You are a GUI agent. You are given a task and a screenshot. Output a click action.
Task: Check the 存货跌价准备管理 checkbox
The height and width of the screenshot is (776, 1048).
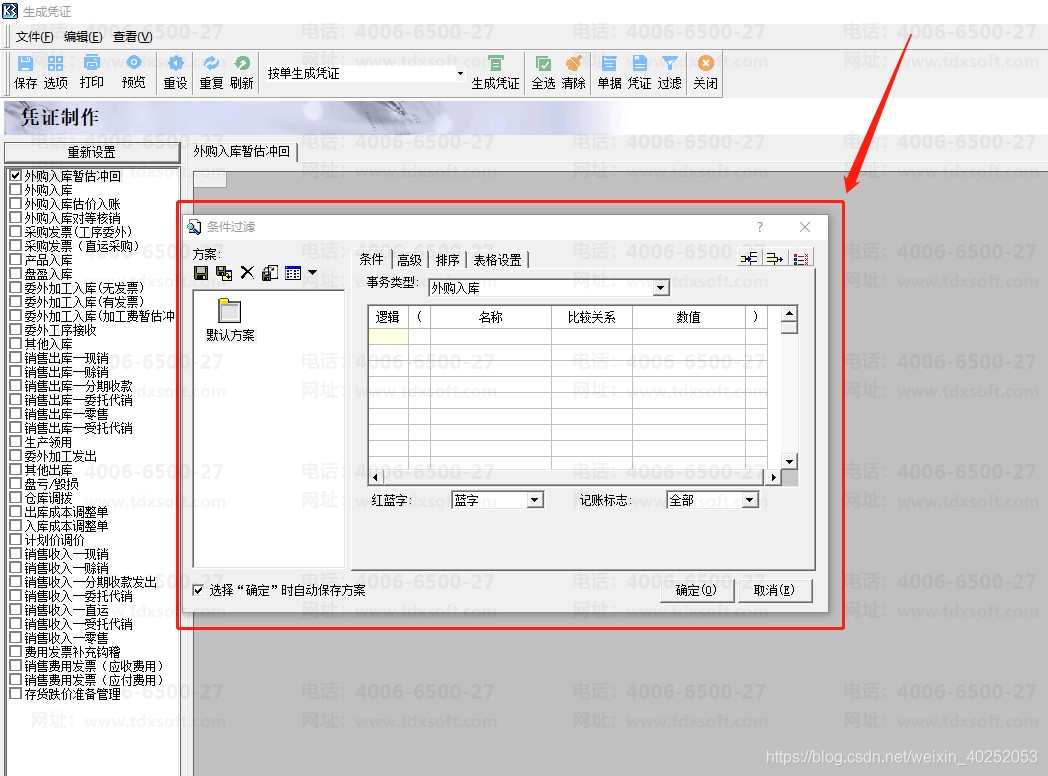(15, 694)
